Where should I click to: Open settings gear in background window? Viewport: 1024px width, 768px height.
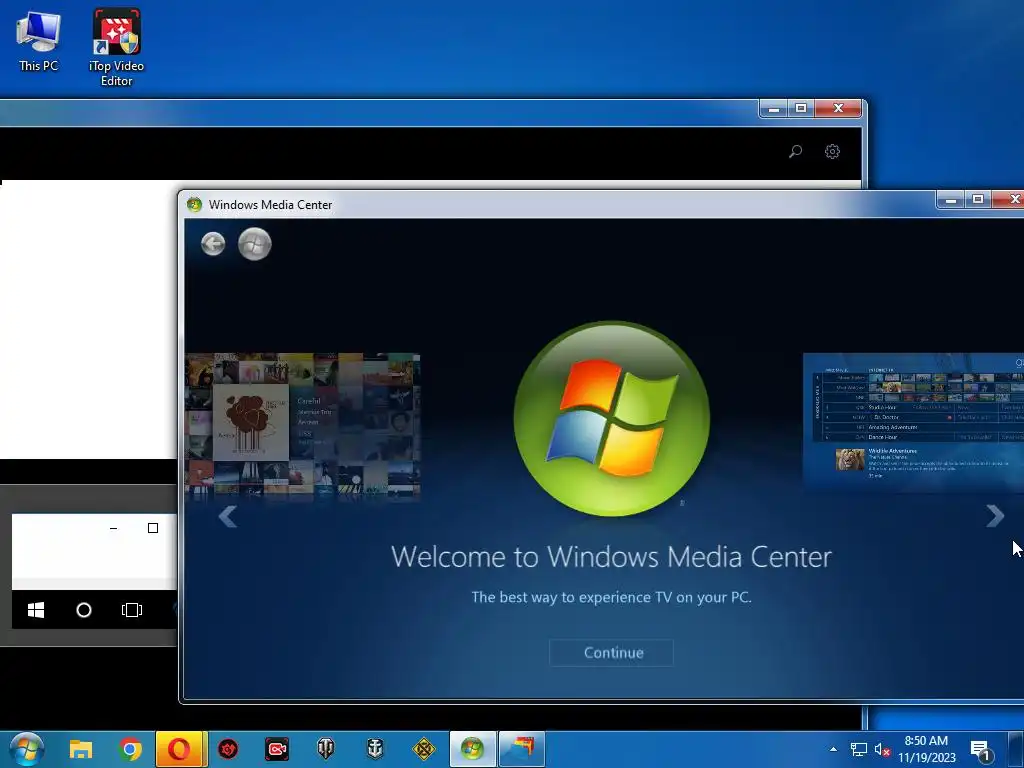[832, 152]
